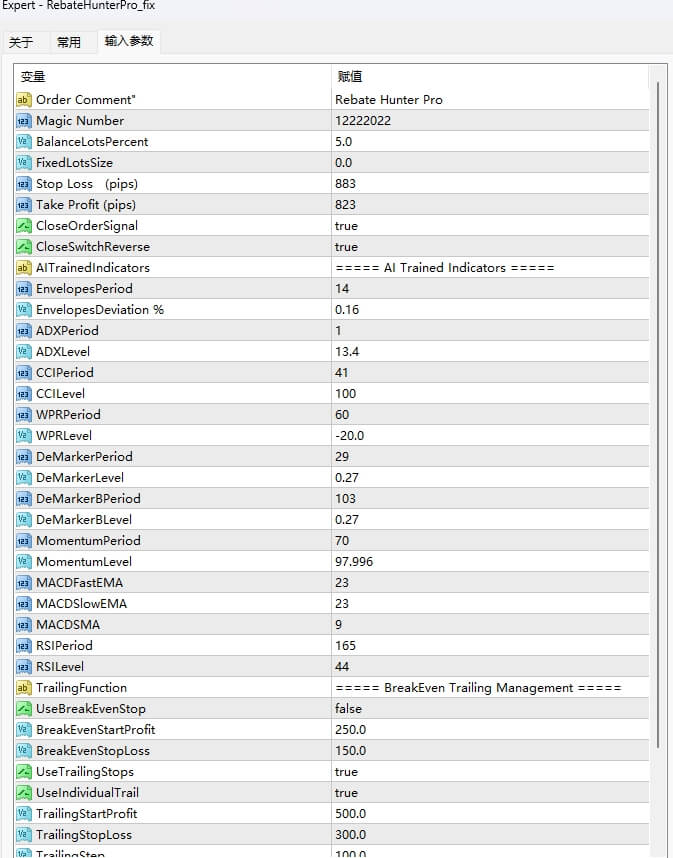Select the ADXLevel value 13.4
673x858 pixels.
(x=347, y=352)
